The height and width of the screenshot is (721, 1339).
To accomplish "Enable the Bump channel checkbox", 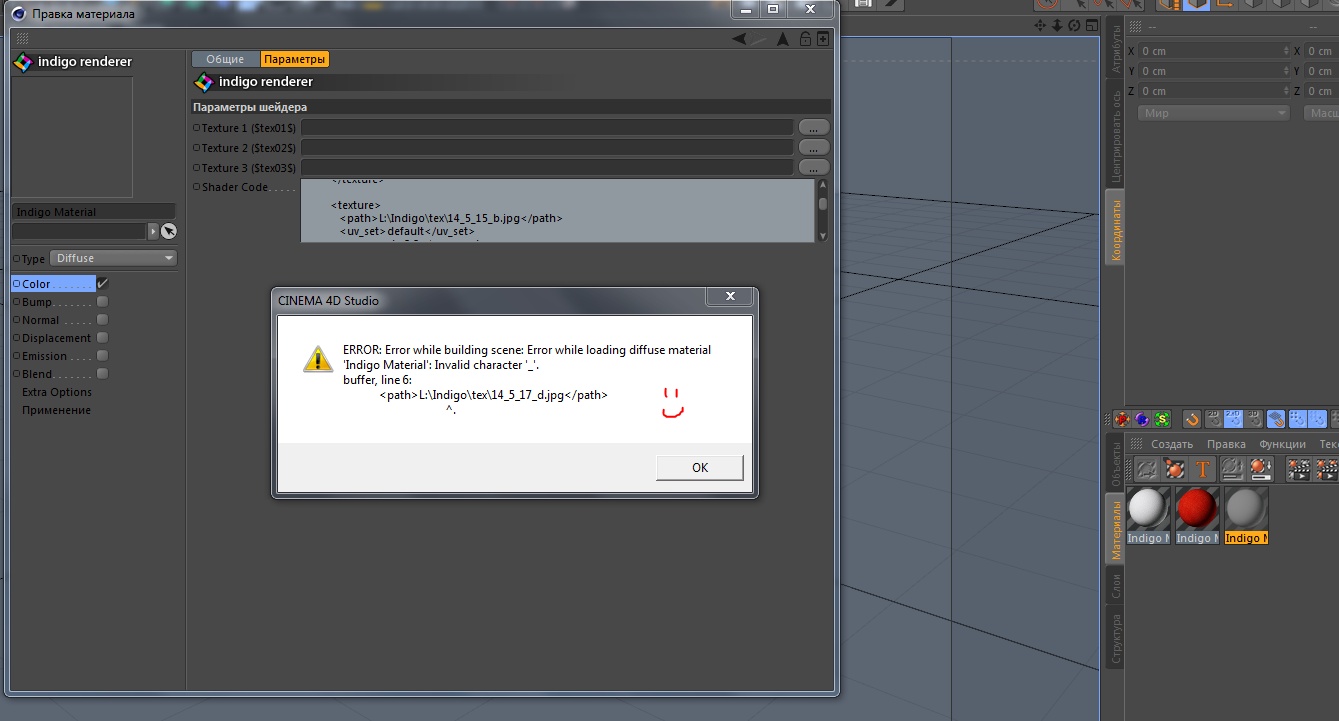I will (102, 302).
